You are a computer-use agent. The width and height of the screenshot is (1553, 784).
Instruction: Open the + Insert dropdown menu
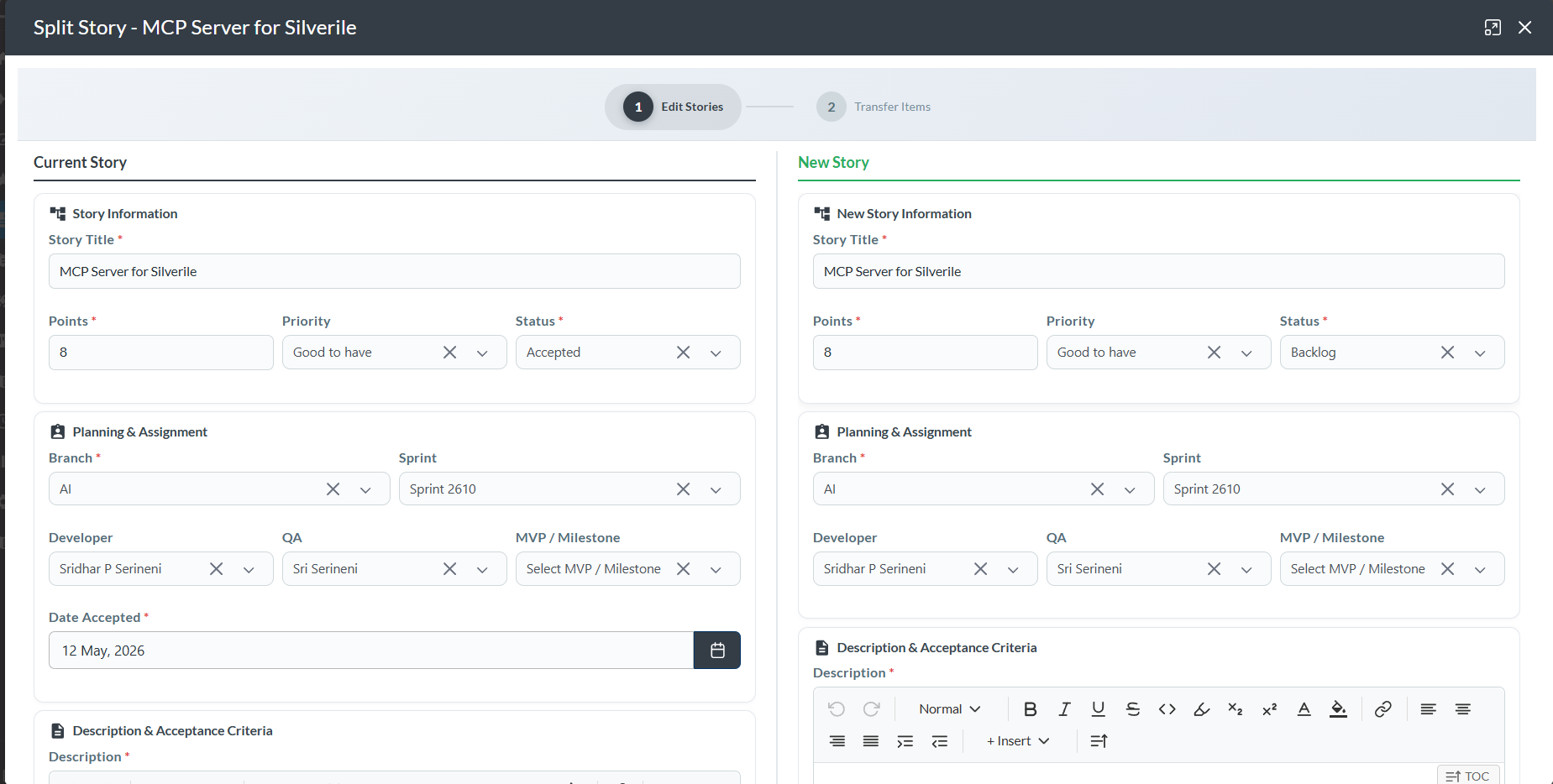click(1018, 741)
